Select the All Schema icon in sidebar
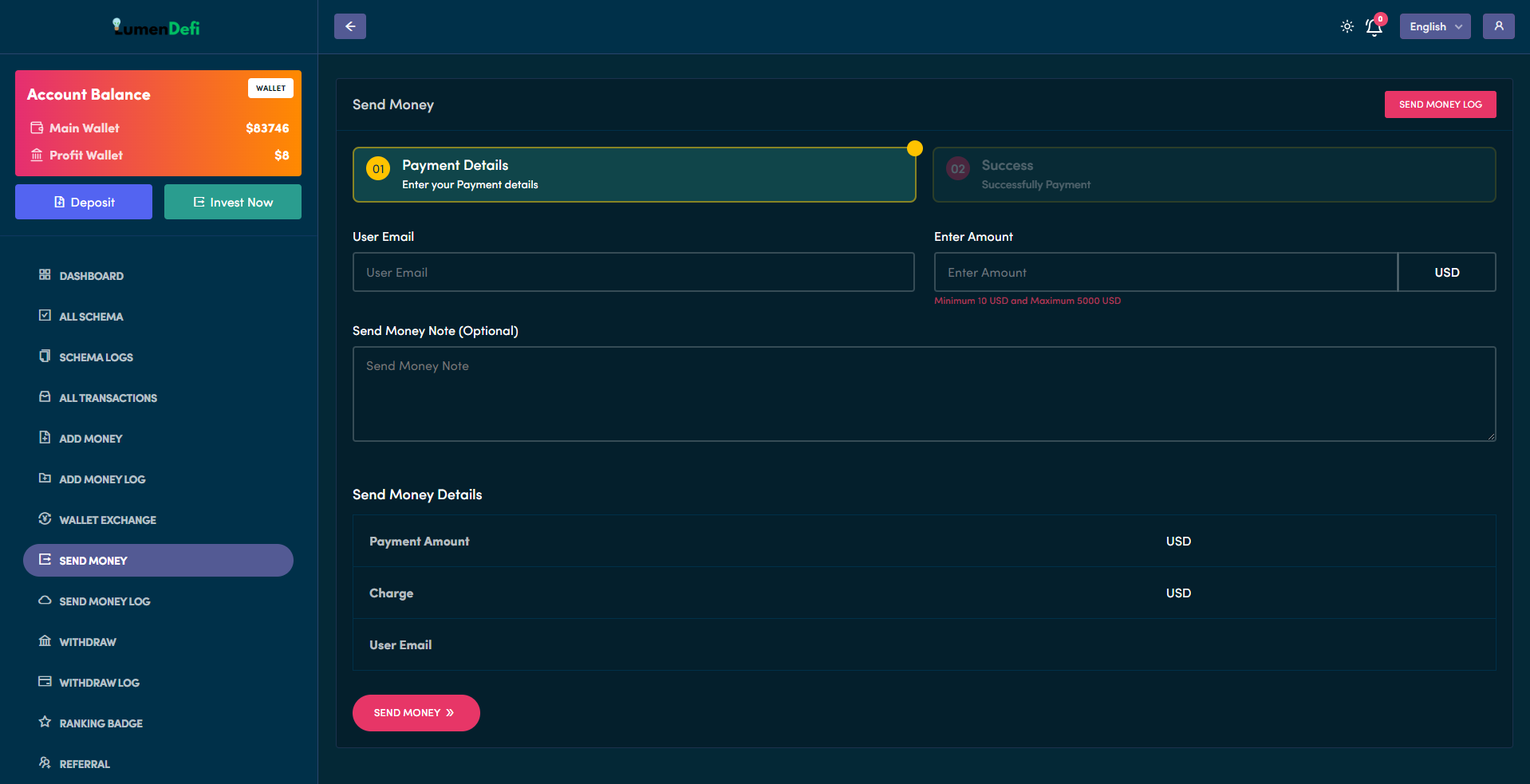Image resolution: width=1530 pixels, height=784 pixels. 45,316
